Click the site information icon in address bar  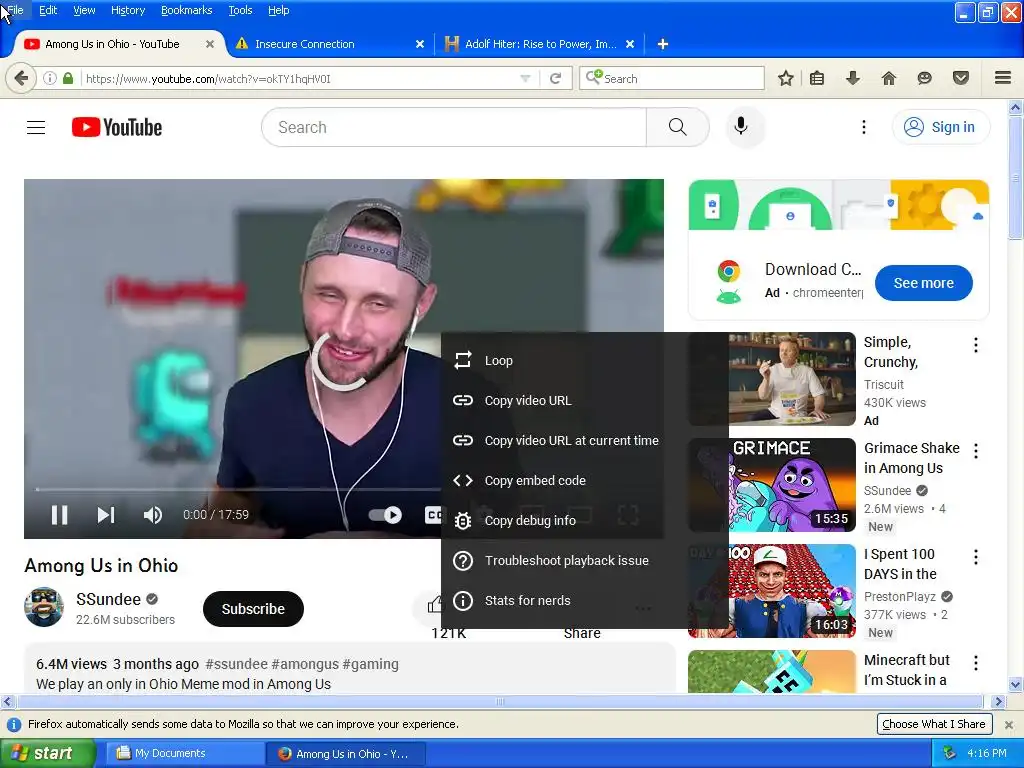point(50,78)
